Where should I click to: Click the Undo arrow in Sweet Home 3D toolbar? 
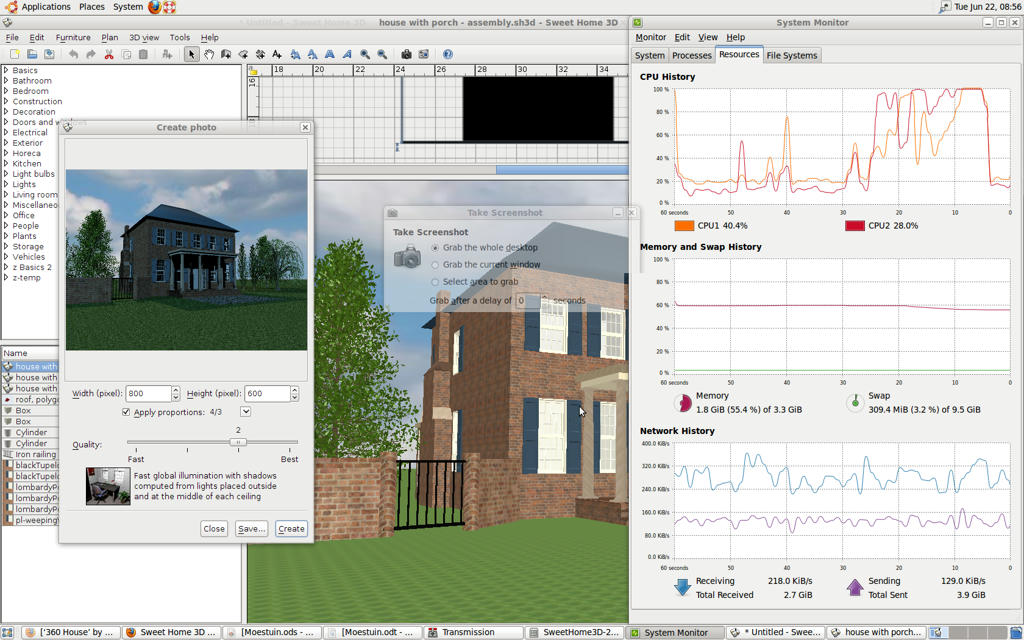click(73, 54)
